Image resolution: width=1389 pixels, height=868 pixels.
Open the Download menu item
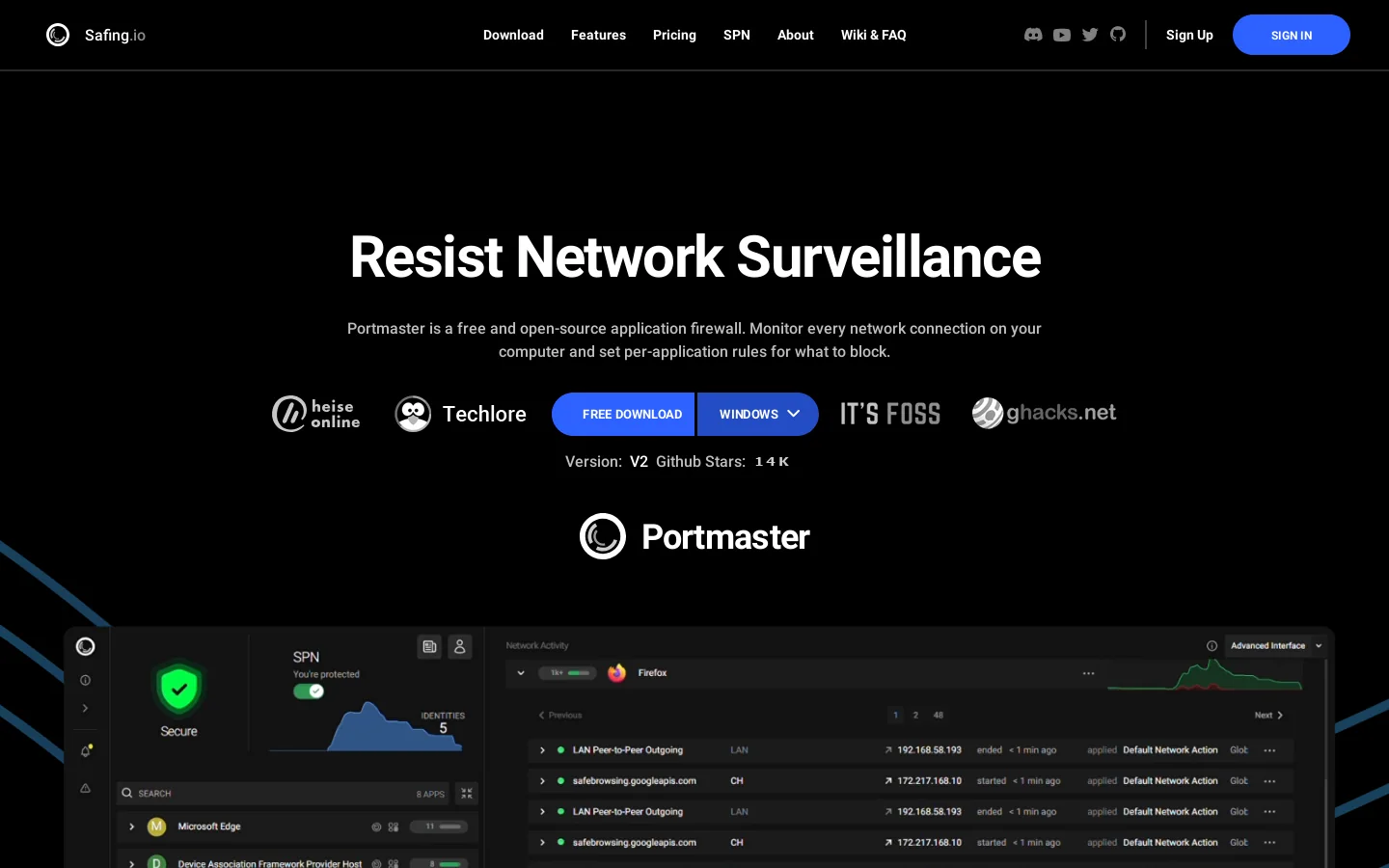coord(513,35)
